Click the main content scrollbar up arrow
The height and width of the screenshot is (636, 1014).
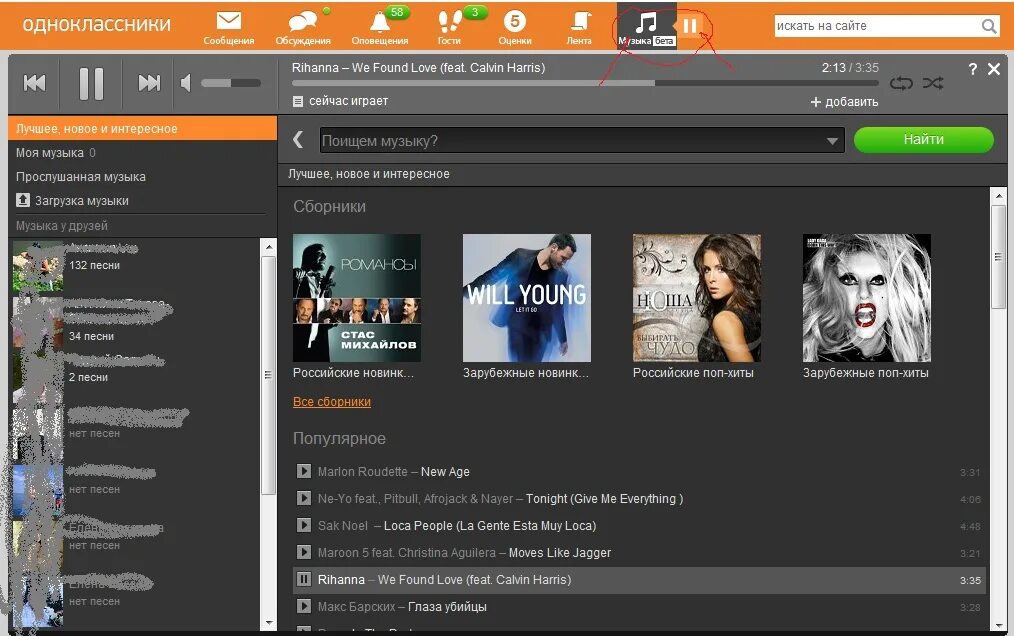coord(998,195)
